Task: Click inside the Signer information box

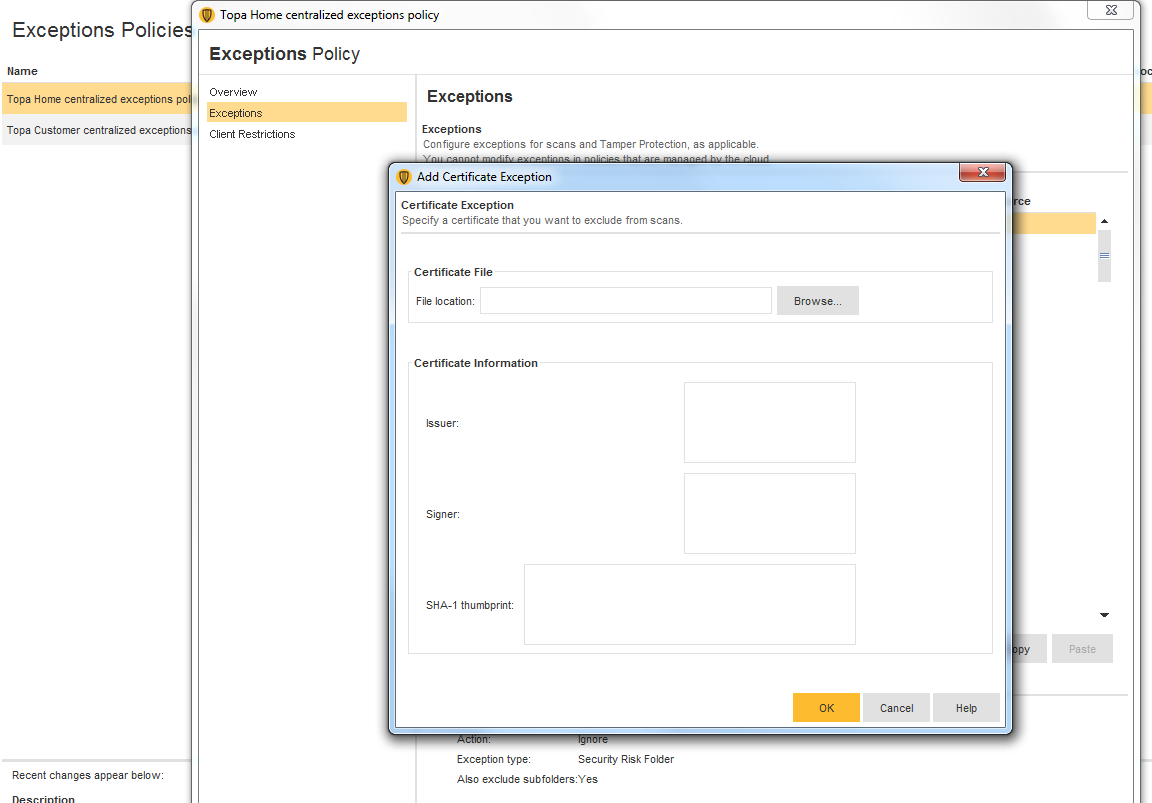Action: 769,513
